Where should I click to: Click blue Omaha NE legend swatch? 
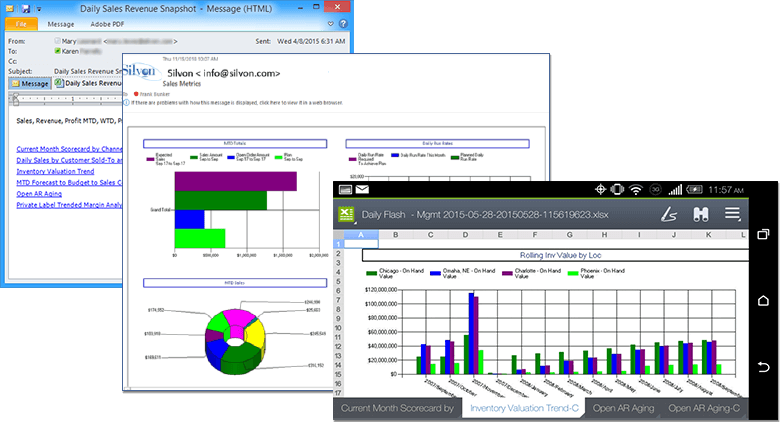[x=435, y=273]
